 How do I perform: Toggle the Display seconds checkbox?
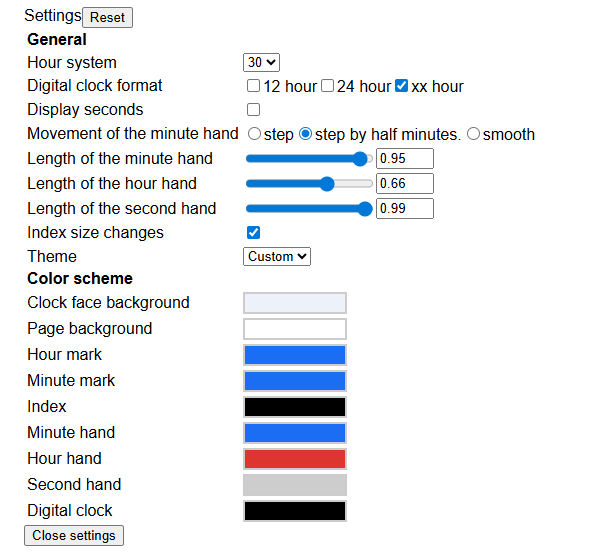[254, 110]
